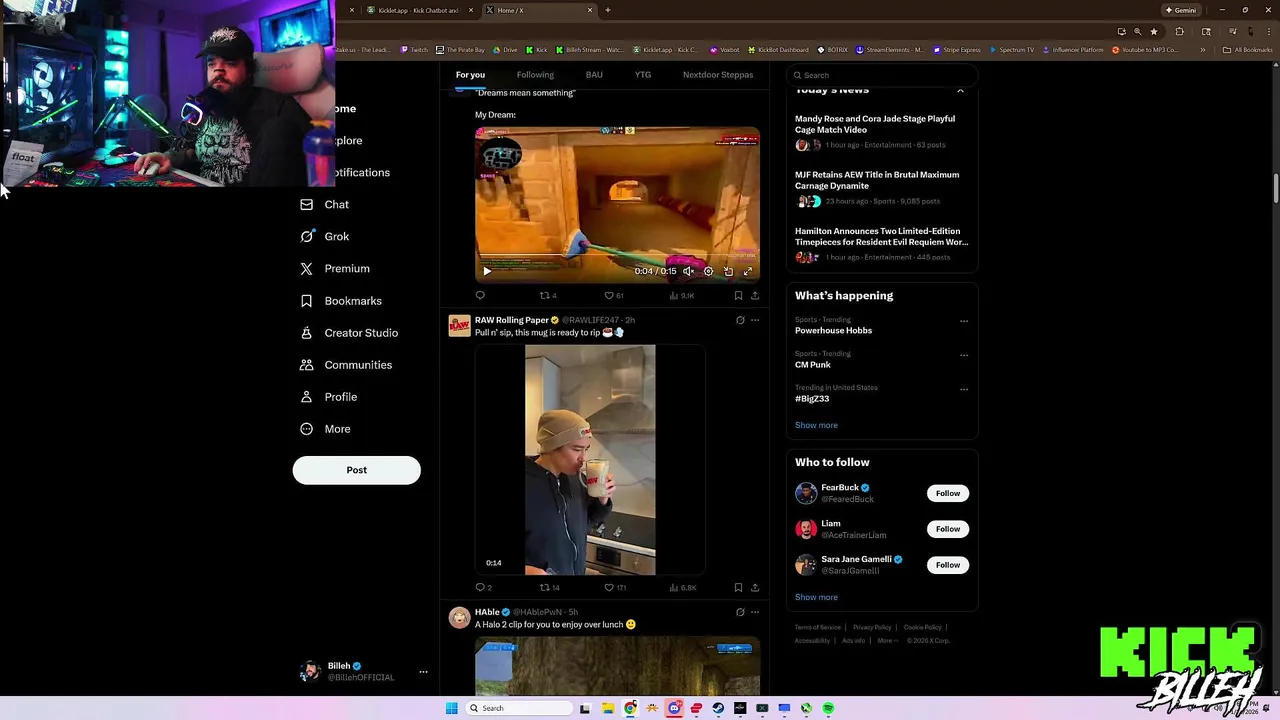
Task: Like the post with 61 likes
Action: (613, 295)
